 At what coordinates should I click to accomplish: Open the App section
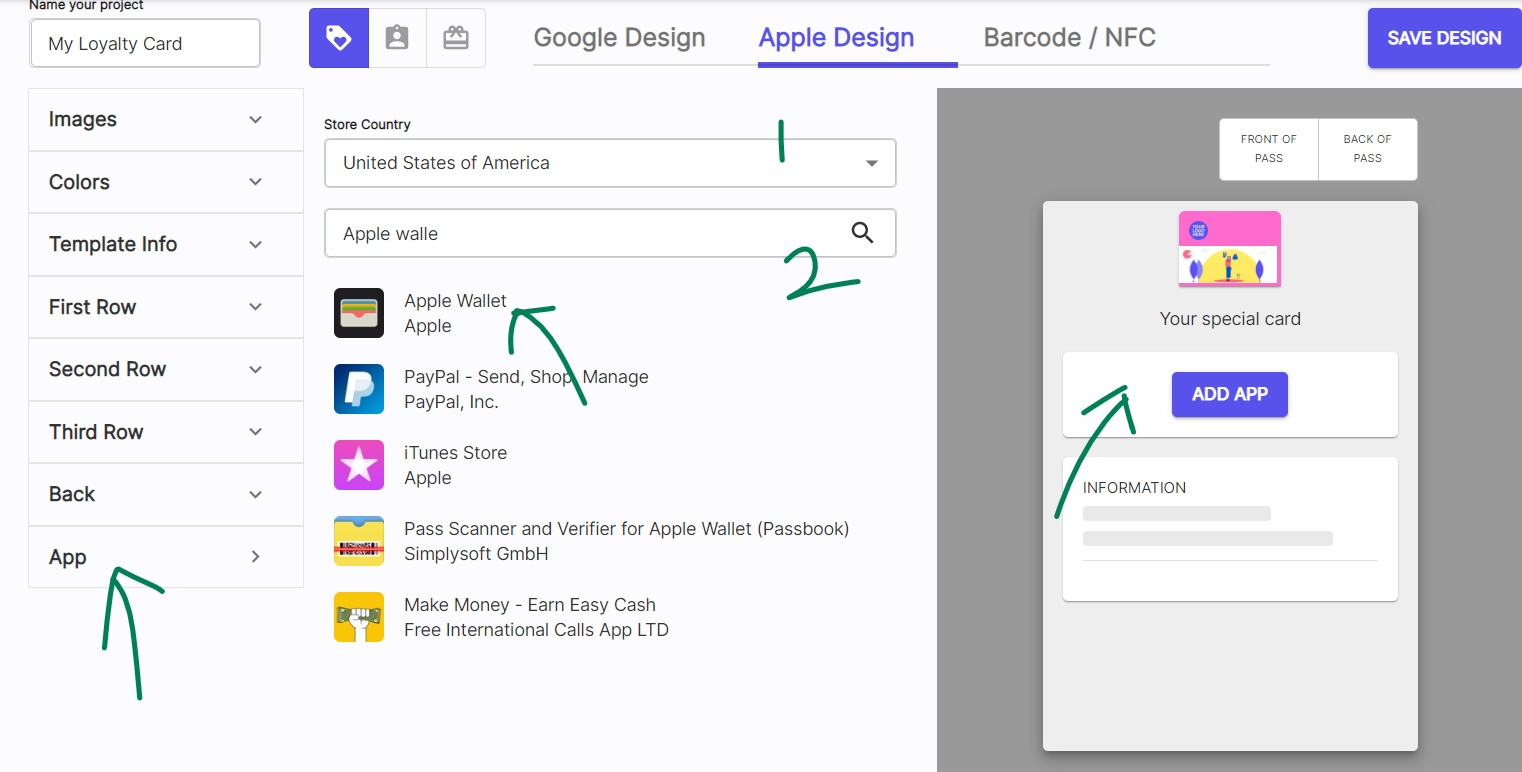tap(166, 557)
